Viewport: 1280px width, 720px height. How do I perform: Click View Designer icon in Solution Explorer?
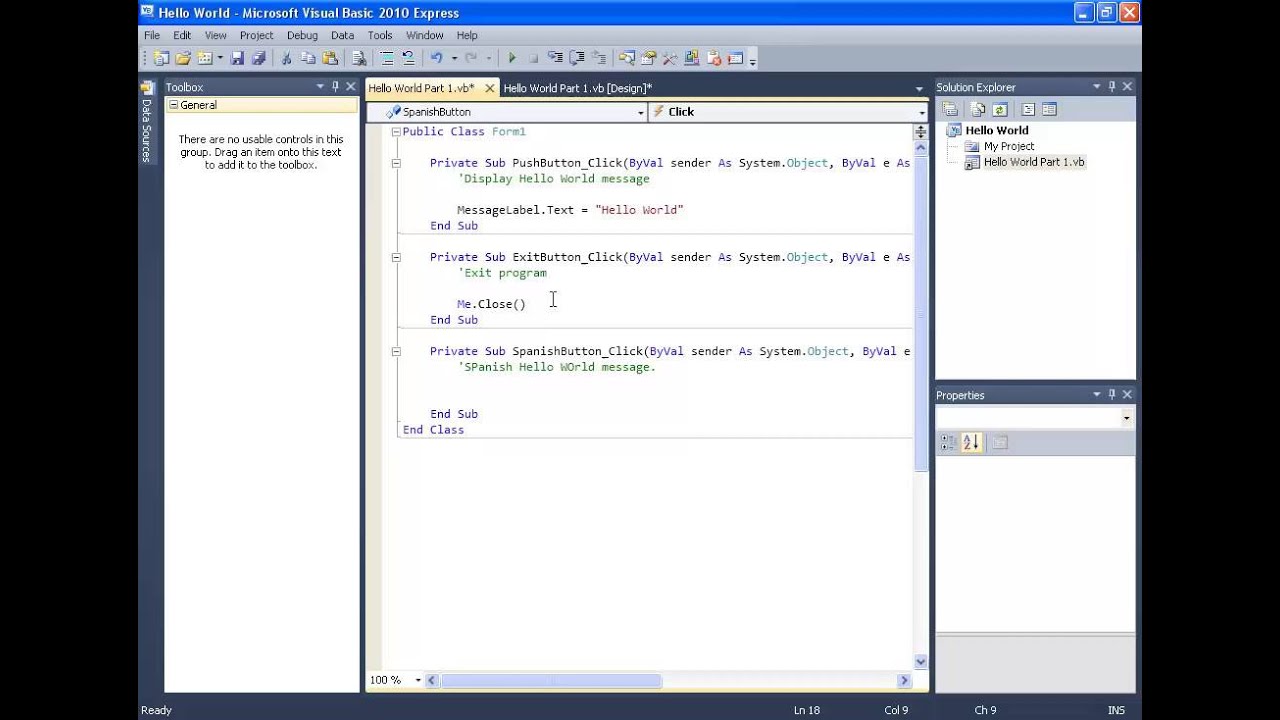pos(1049,109)
